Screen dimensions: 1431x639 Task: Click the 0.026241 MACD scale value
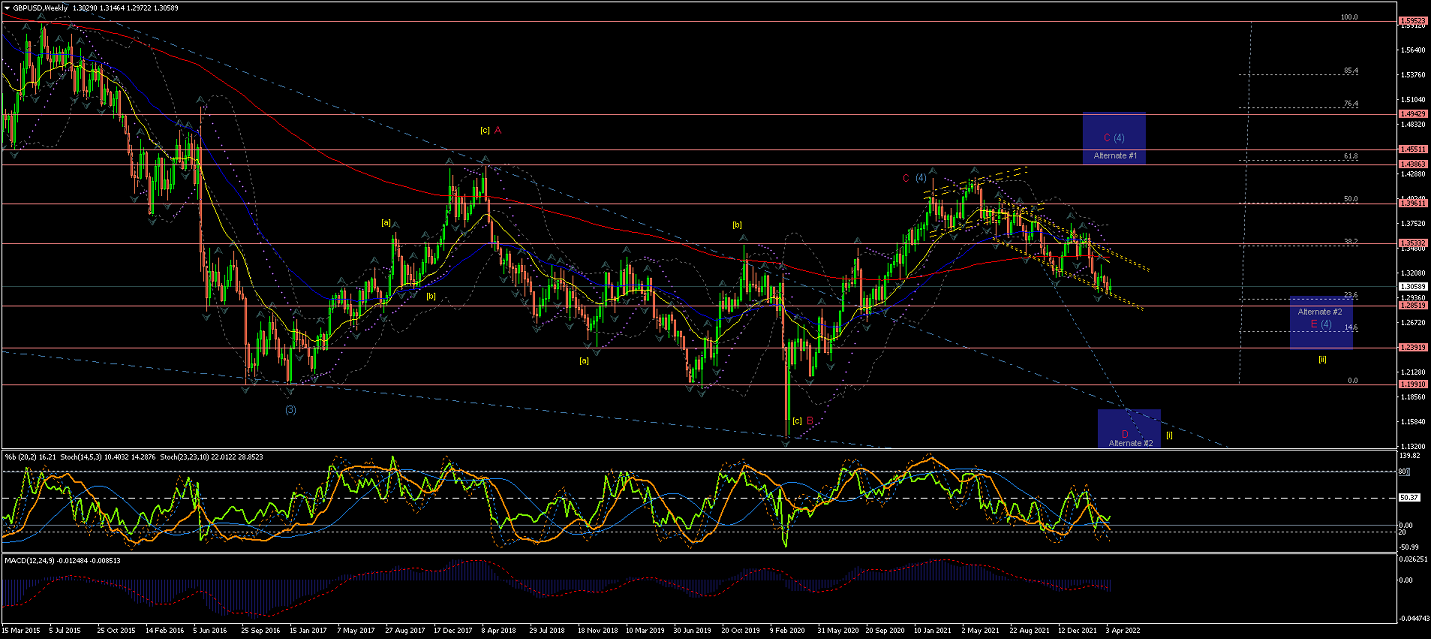(1415, 559)
